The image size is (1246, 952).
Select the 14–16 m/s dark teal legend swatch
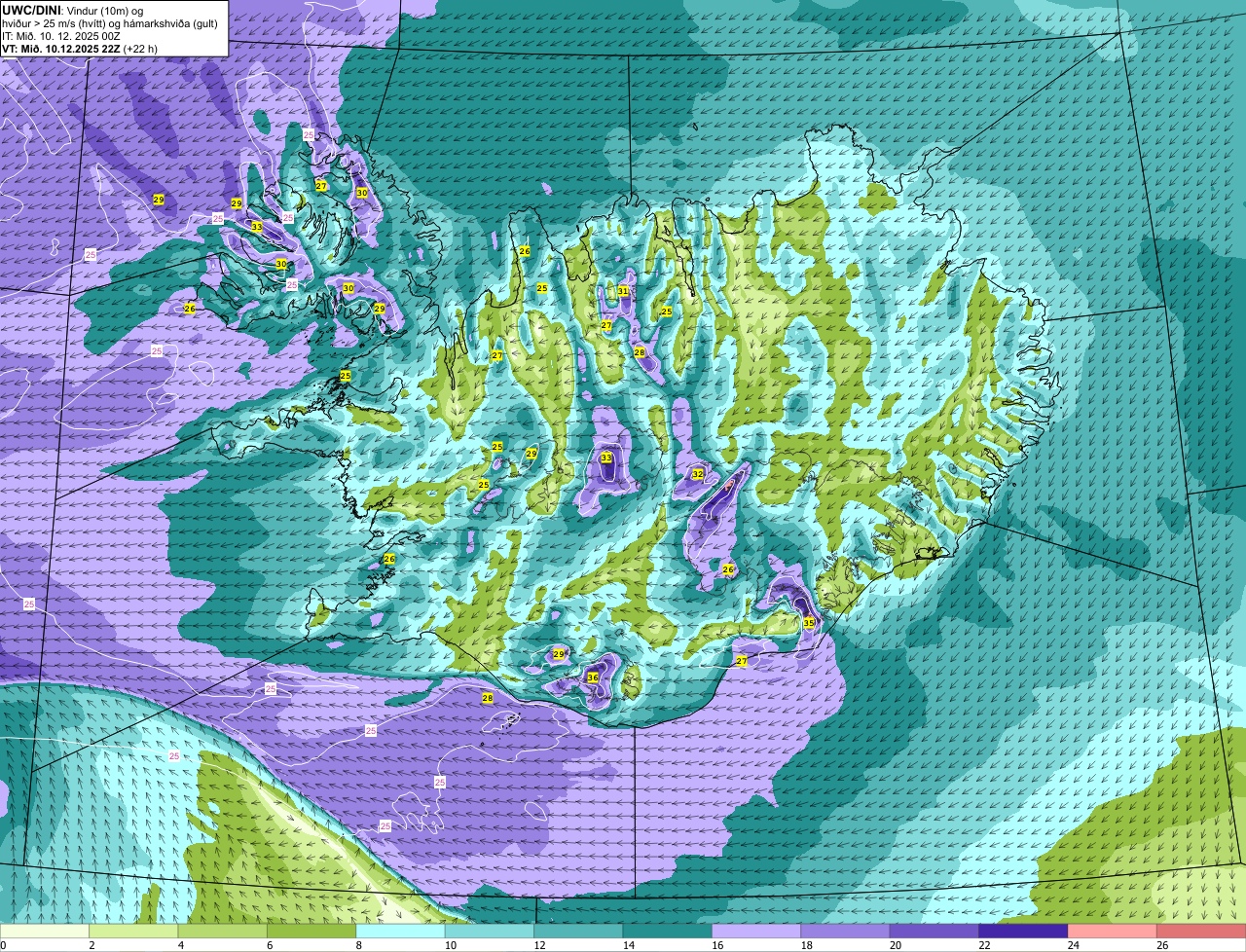667,931
